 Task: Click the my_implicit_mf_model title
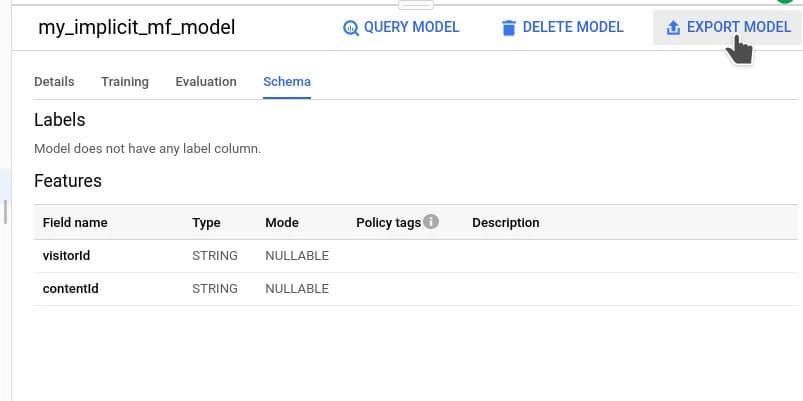[136, 28]
